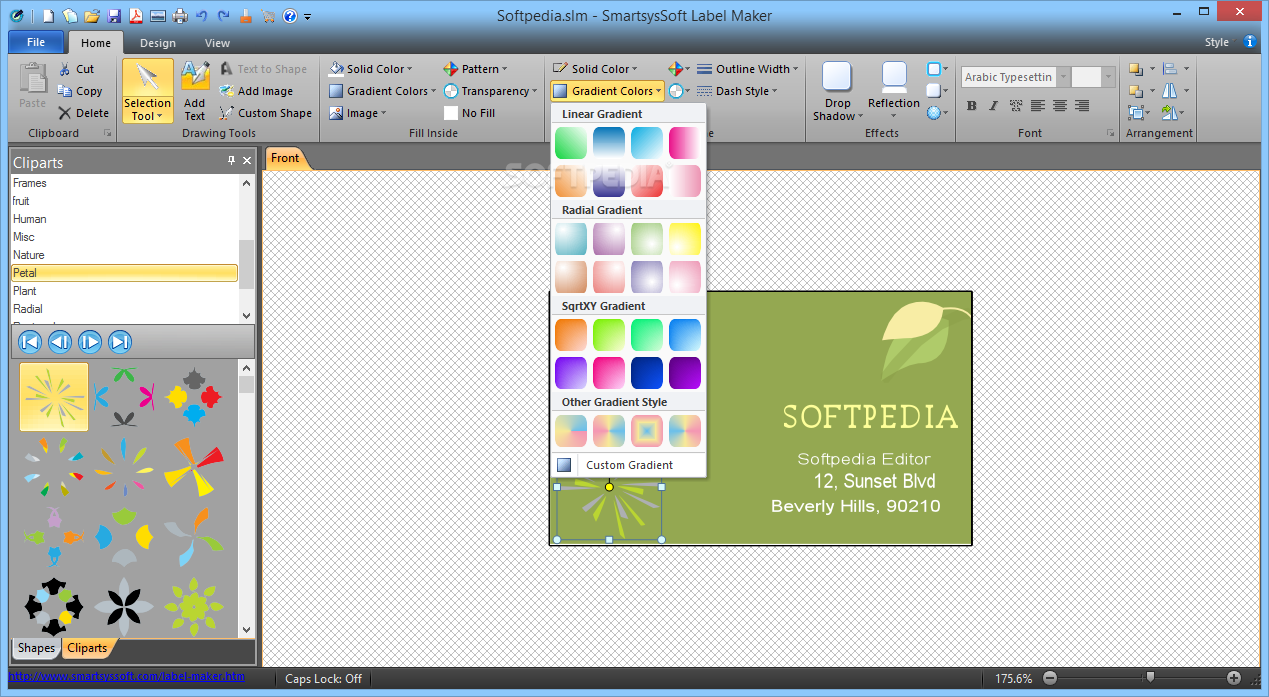Screen dimensions: 1269x697
Task: Choose the Custom Shape tool
Action: point(265,113)
